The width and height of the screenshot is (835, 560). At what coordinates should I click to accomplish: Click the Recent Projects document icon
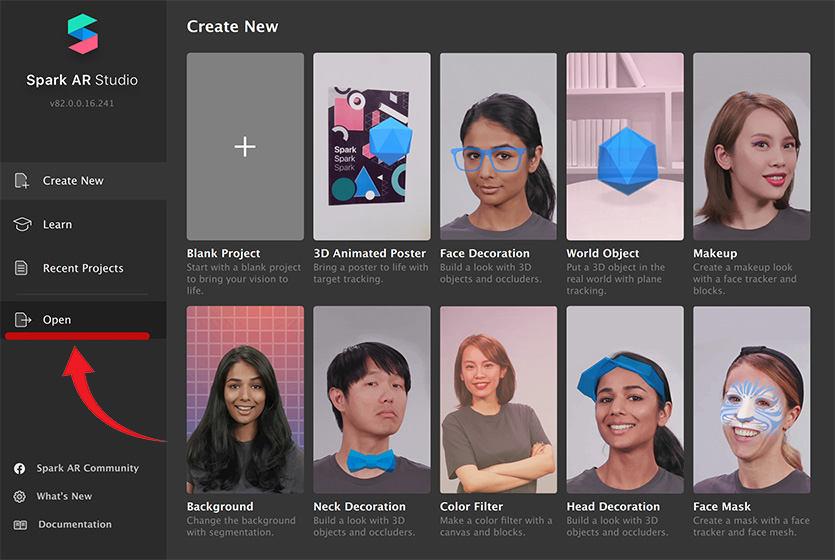coord(21,268)
